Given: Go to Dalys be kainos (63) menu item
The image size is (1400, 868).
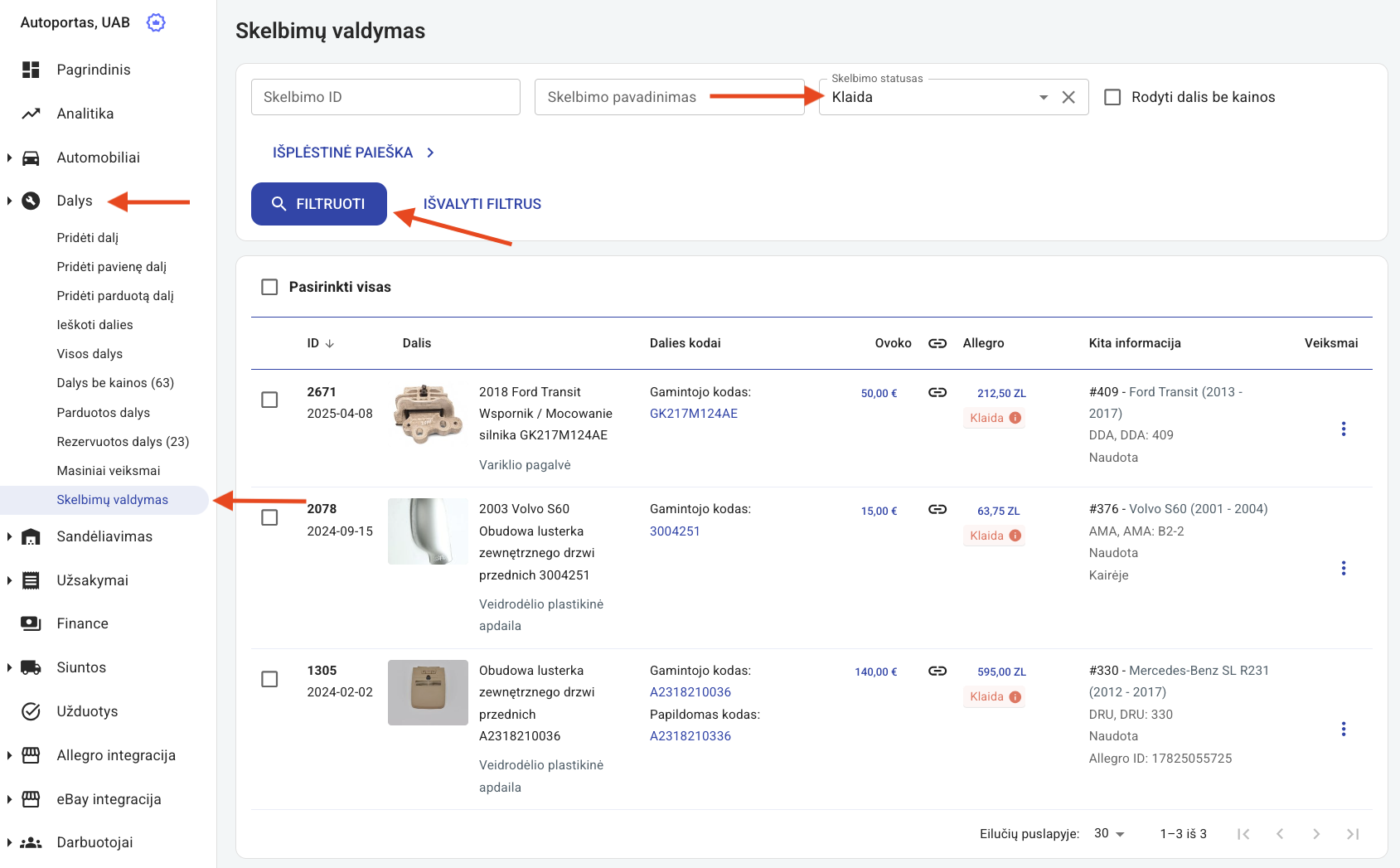Looking at the screenshot, I should (115, 383).
